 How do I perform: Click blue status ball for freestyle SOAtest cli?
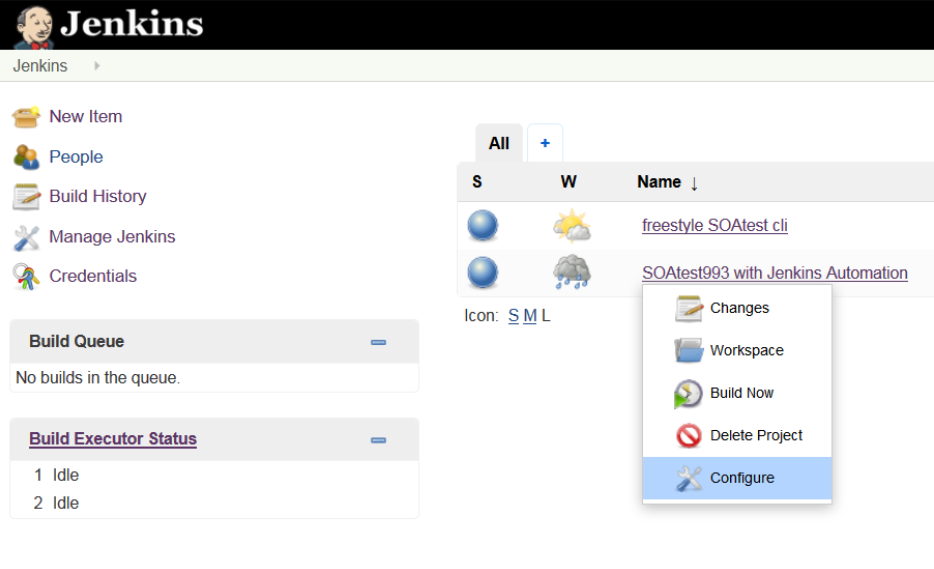click(x=482, y=225)
